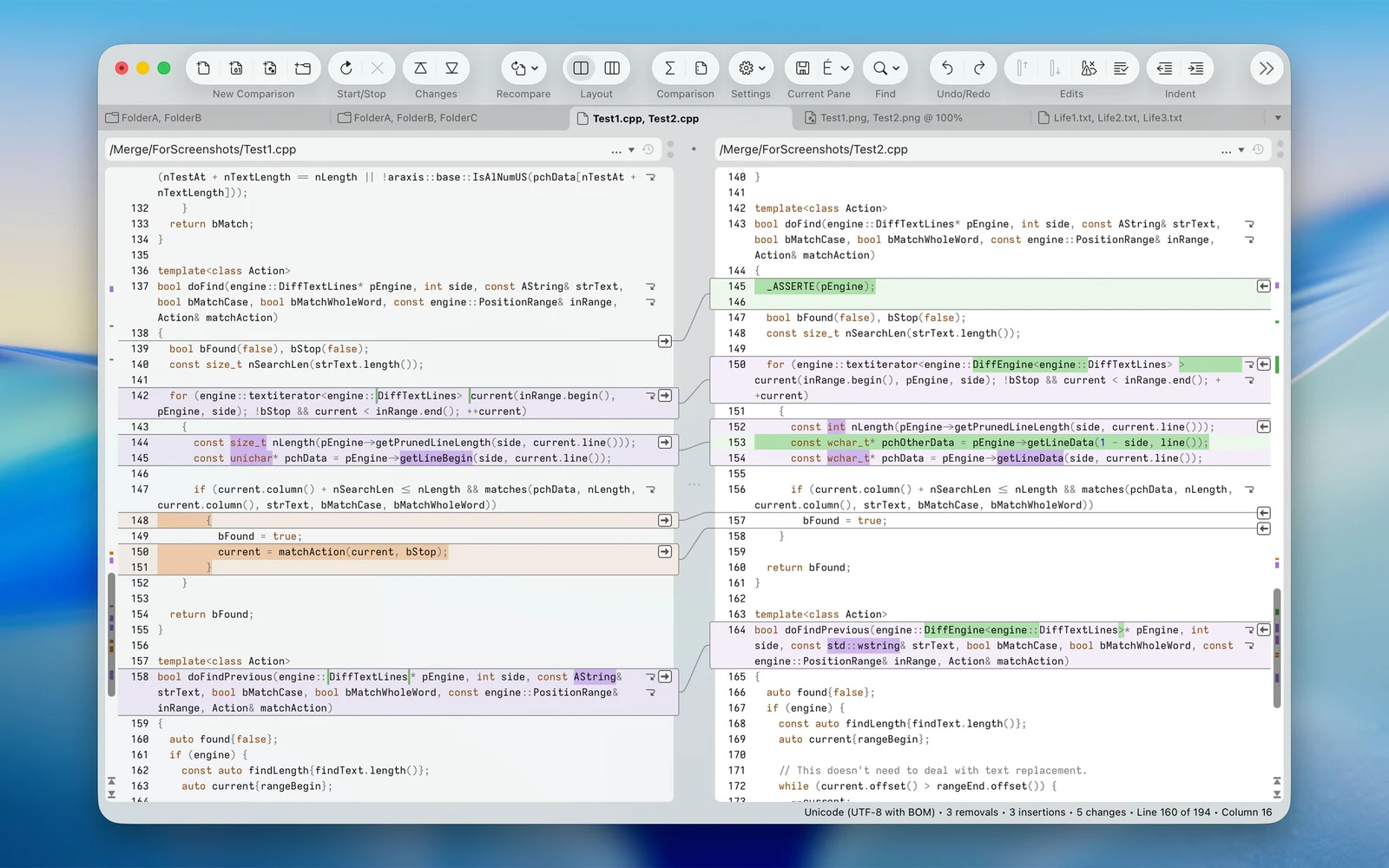Open the Recompare dropdown
Screen dimensions: 1389x868
(524, 68)
